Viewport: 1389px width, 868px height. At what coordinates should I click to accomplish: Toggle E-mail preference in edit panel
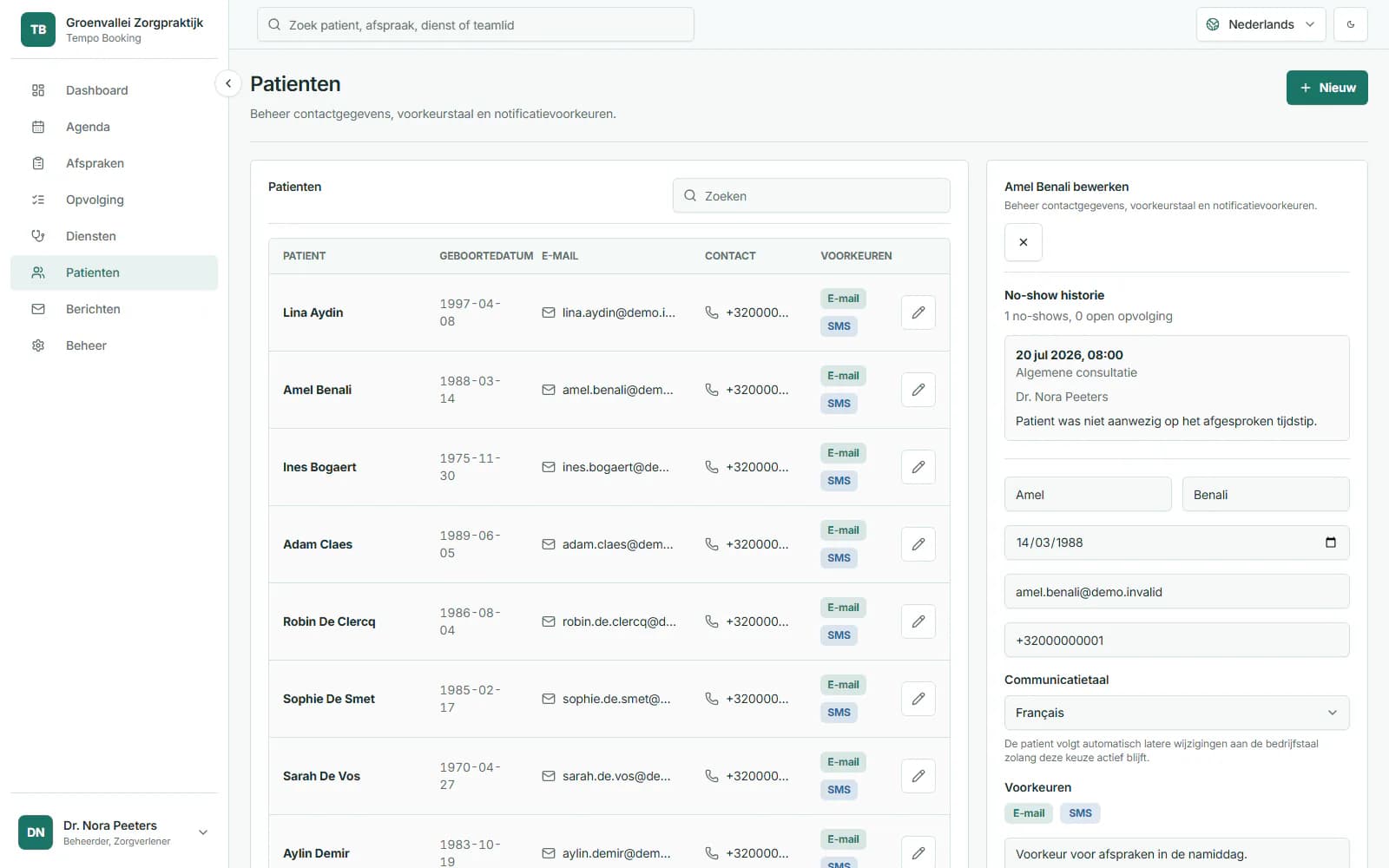pyautogui.click(x=1029, y=813)
